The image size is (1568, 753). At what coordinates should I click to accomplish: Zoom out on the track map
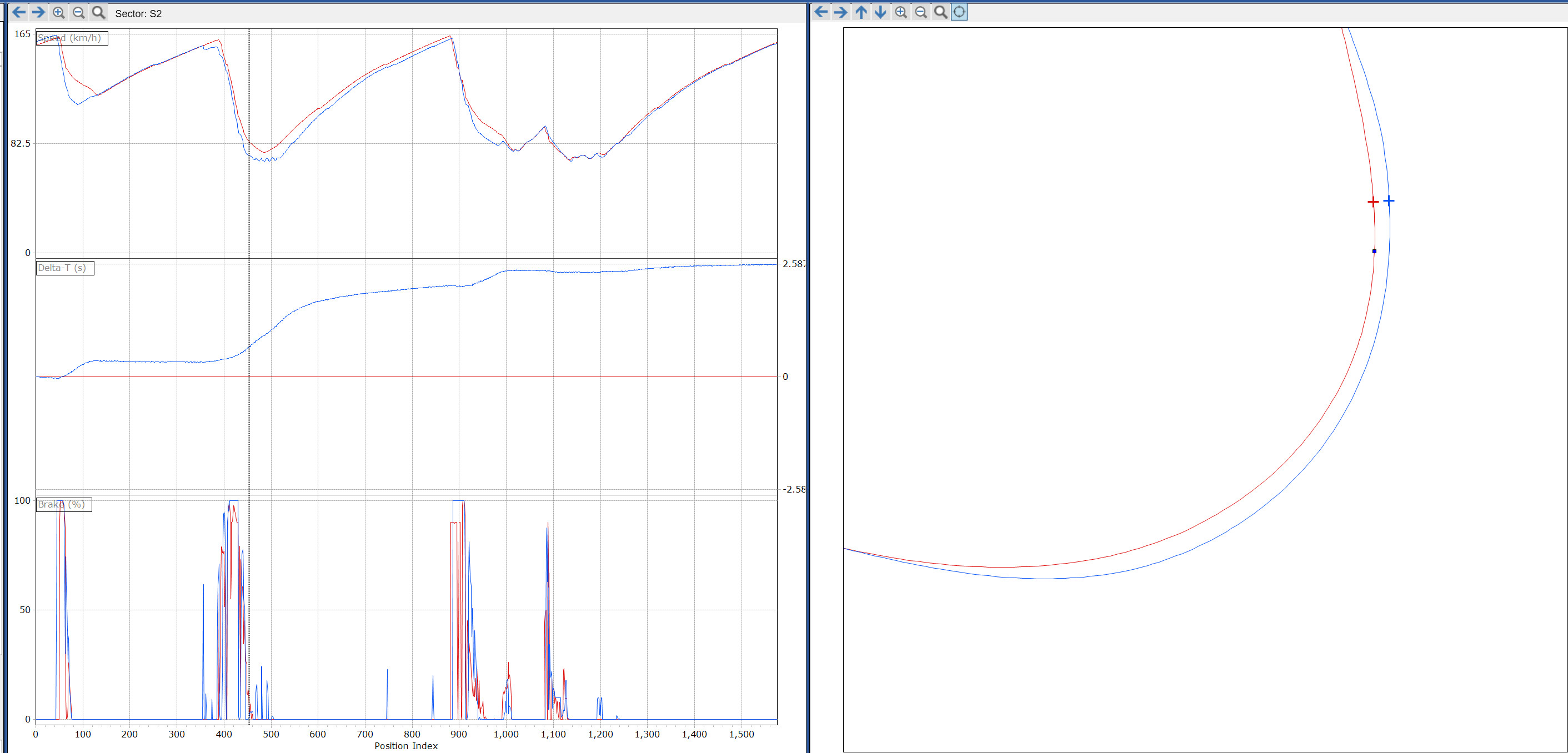pos(920,12)
